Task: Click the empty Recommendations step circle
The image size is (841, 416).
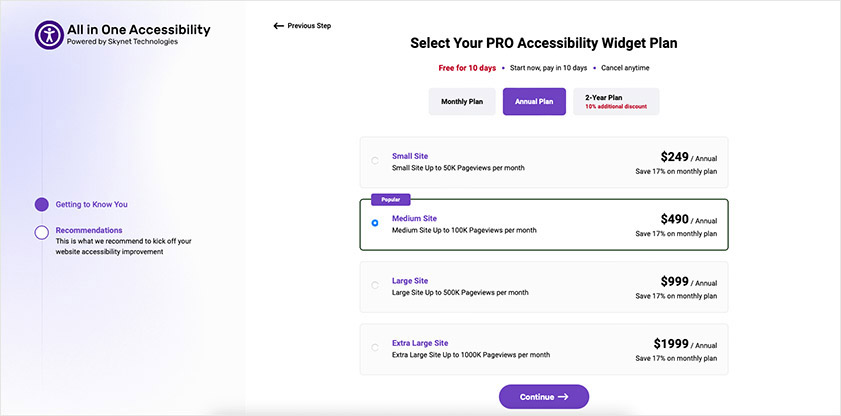Action: pos(41,232)
